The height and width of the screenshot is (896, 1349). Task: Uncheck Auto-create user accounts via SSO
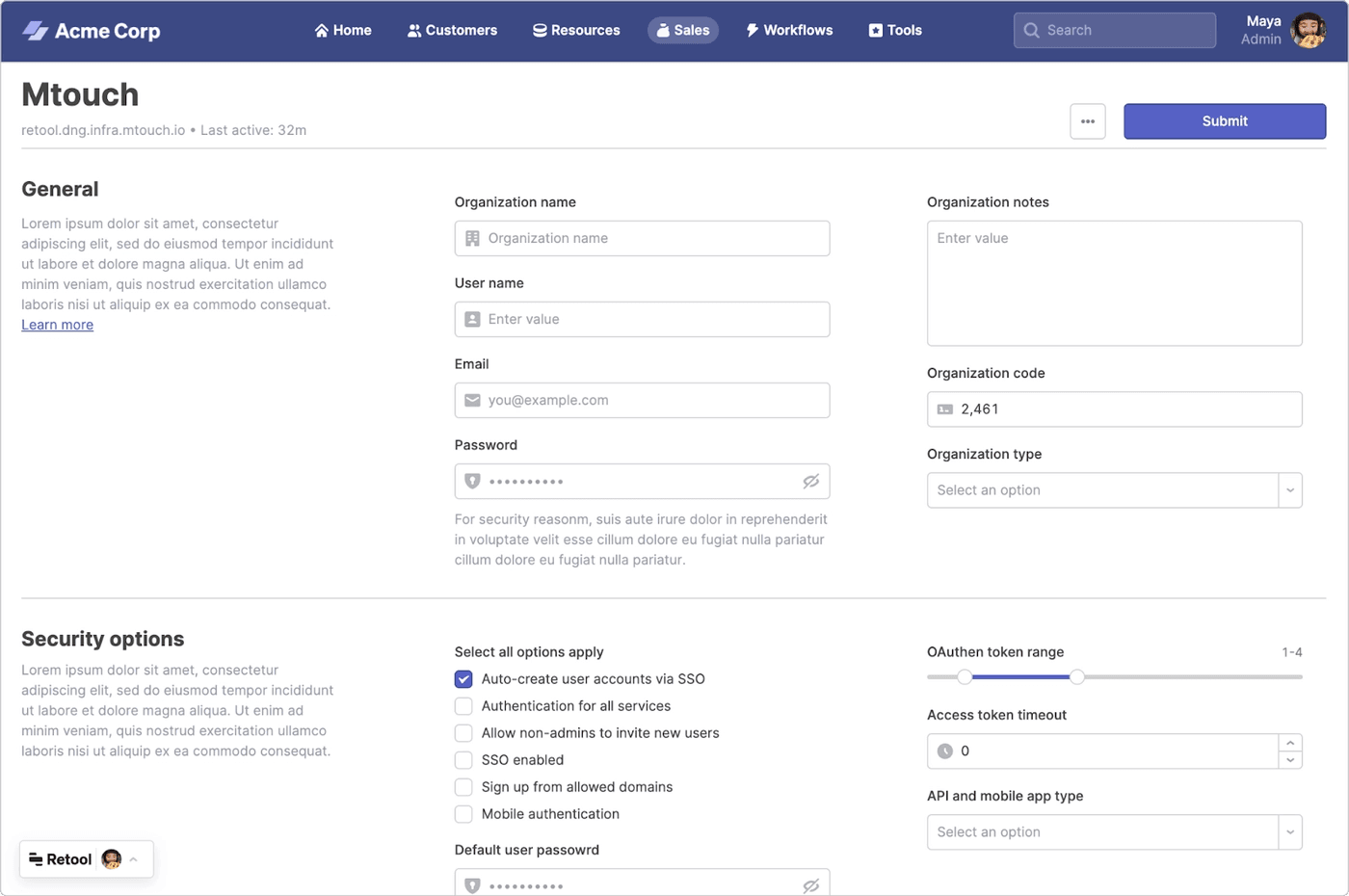coord(463,679)
